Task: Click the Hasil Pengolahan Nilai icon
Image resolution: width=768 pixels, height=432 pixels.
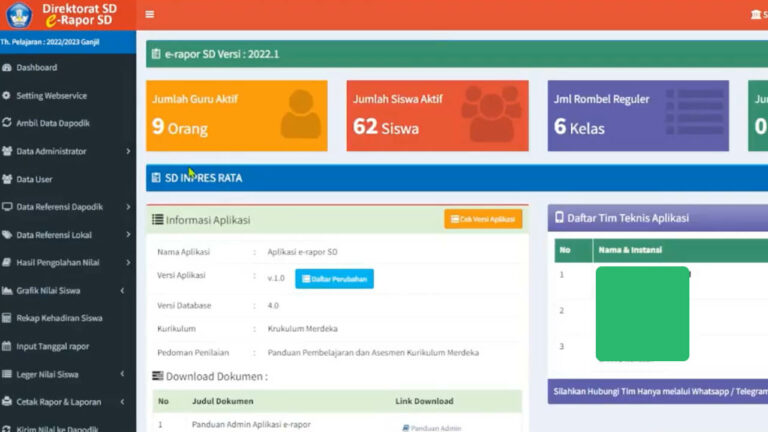Action: tap(7, 263)
